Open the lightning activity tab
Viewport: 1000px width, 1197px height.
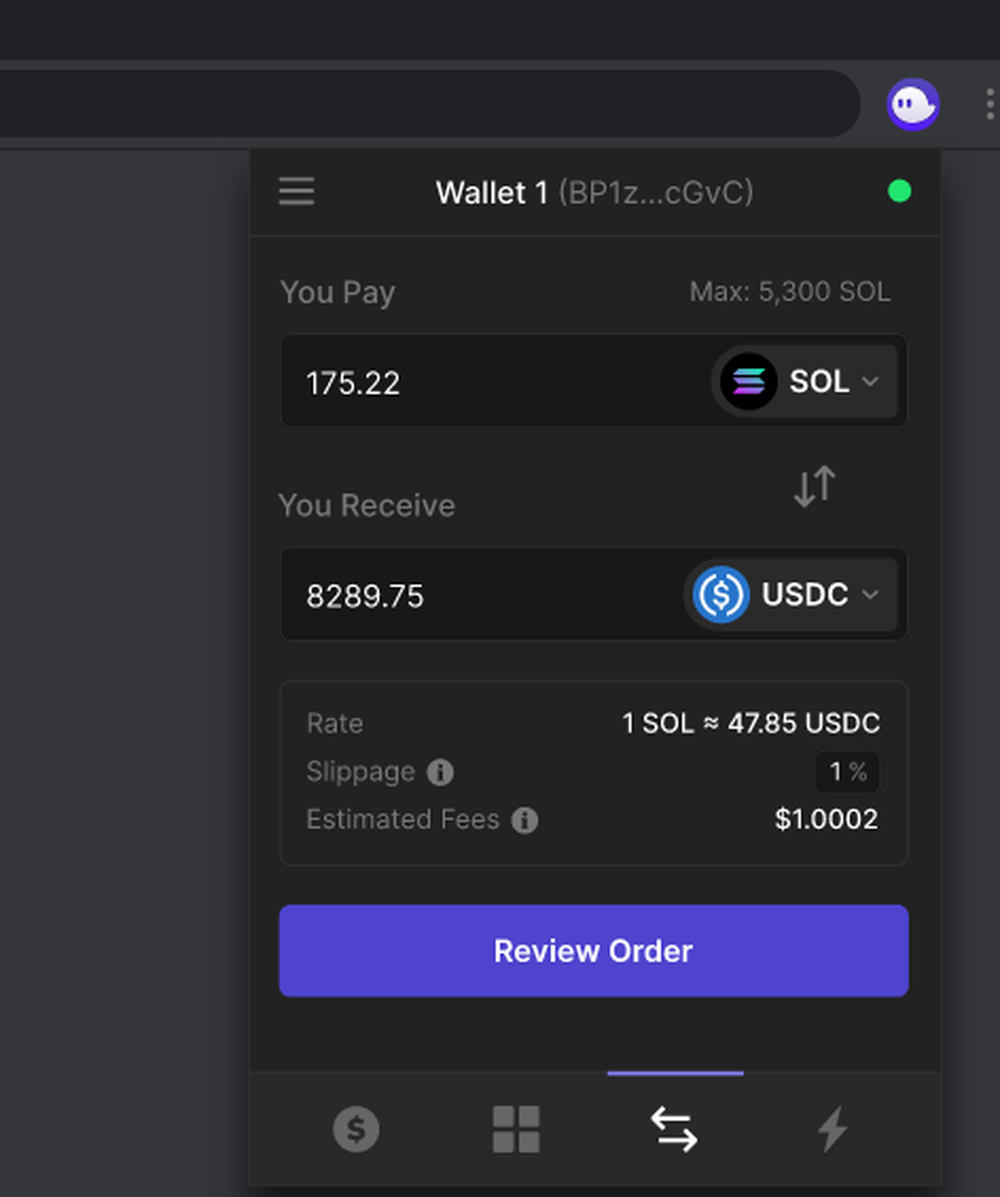point(833,1128)
